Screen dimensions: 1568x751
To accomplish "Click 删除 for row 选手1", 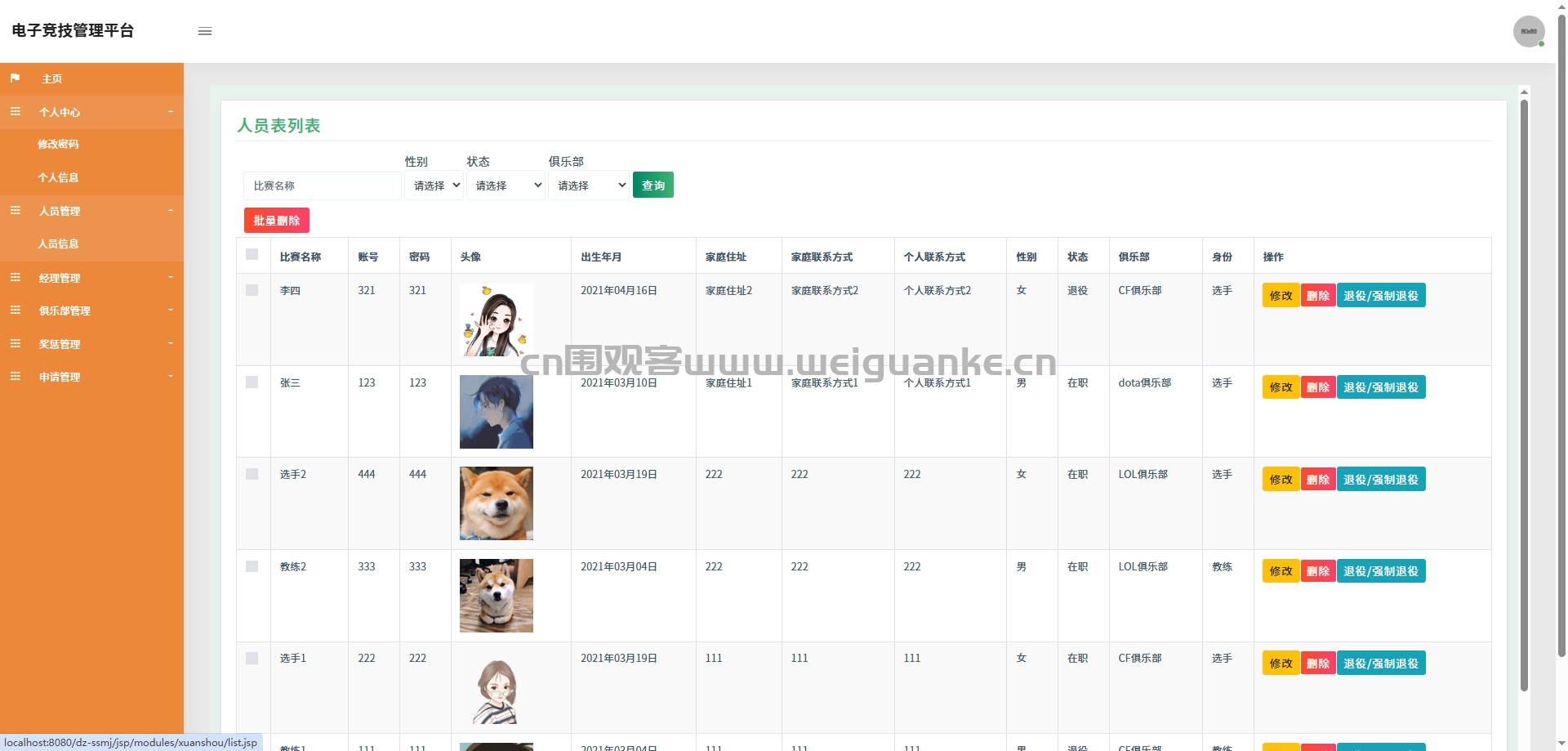I will click(x=1318, y=664).
